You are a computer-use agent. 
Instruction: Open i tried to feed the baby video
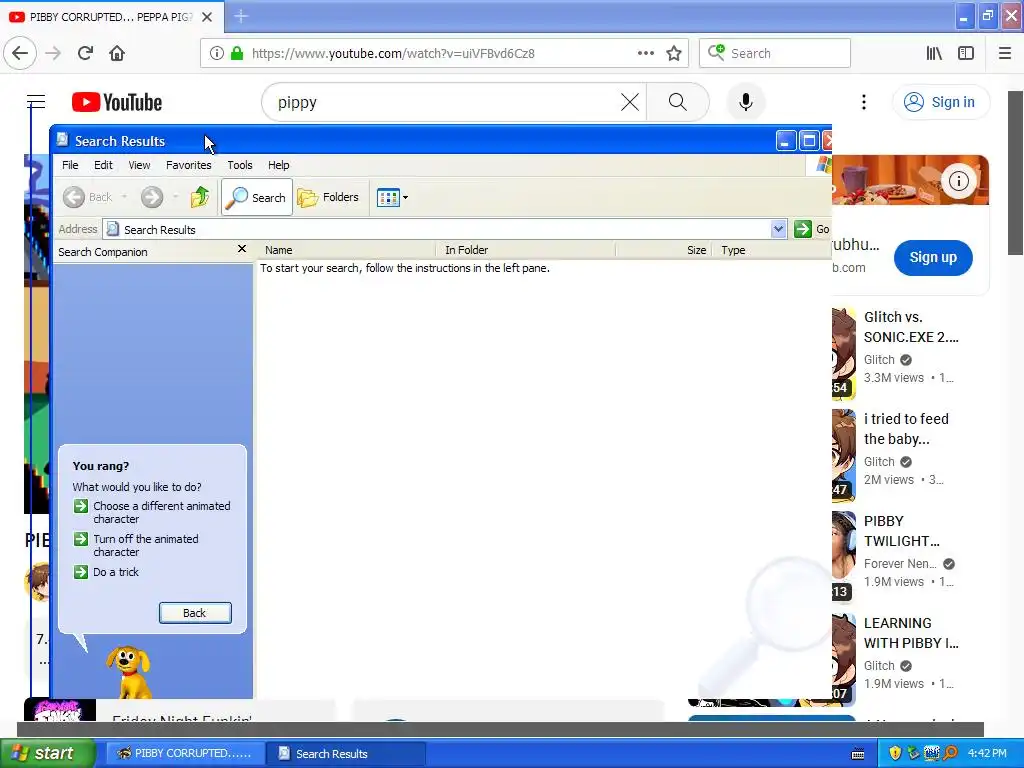[x=906, y=429]
